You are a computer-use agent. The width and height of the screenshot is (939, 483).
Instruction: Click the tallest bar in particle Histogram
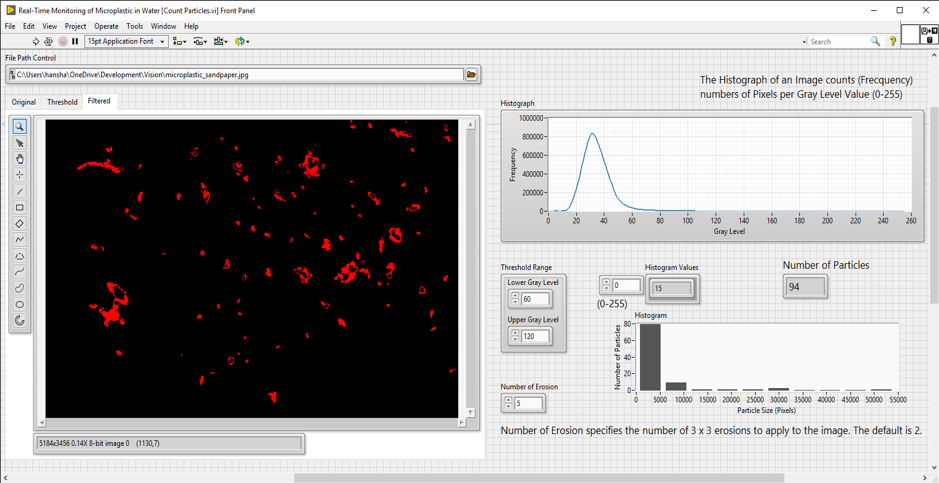[x=649, y=357]
